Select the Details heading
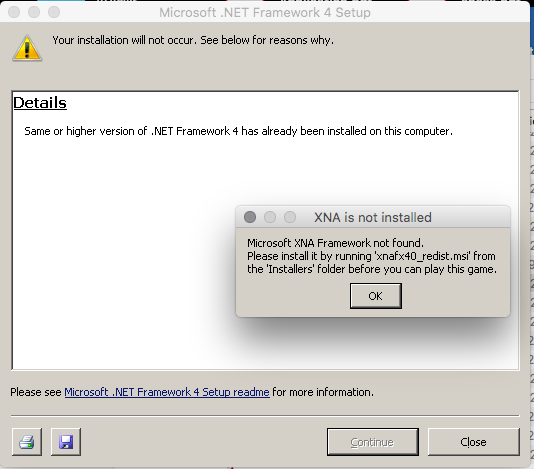Image resolution: width=534 pixels, height=469 pixels. [40, 103]
